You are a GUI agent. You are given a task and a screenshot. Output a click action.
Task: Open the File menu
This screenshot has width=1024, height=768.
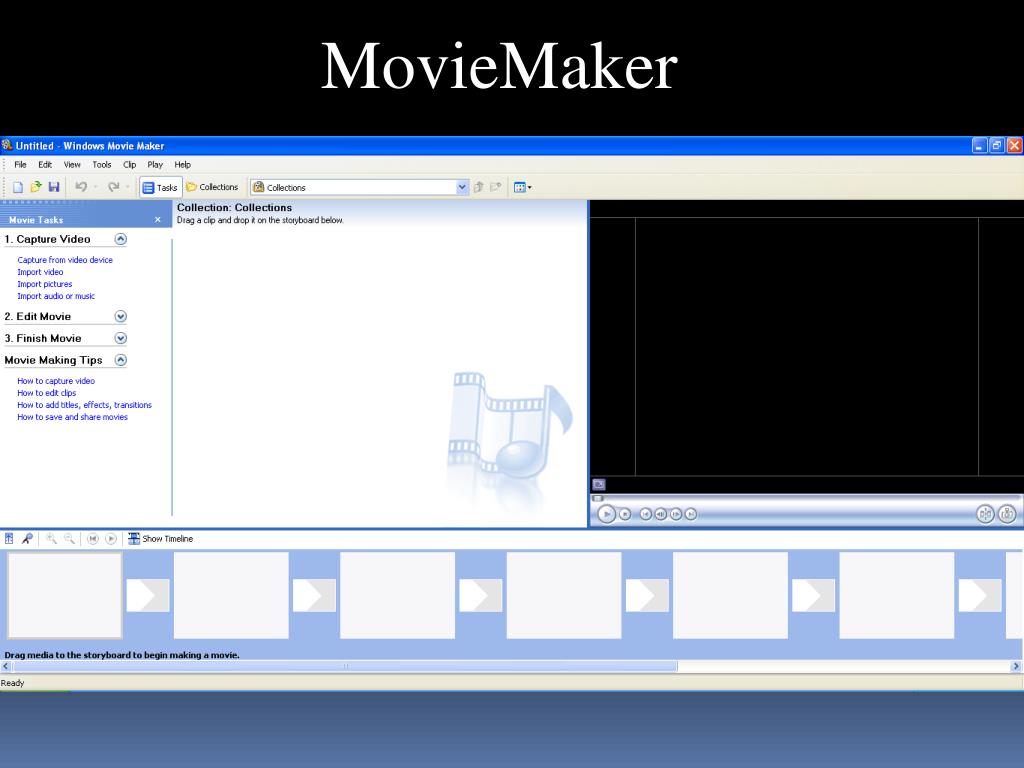click(x=20, y=165)
